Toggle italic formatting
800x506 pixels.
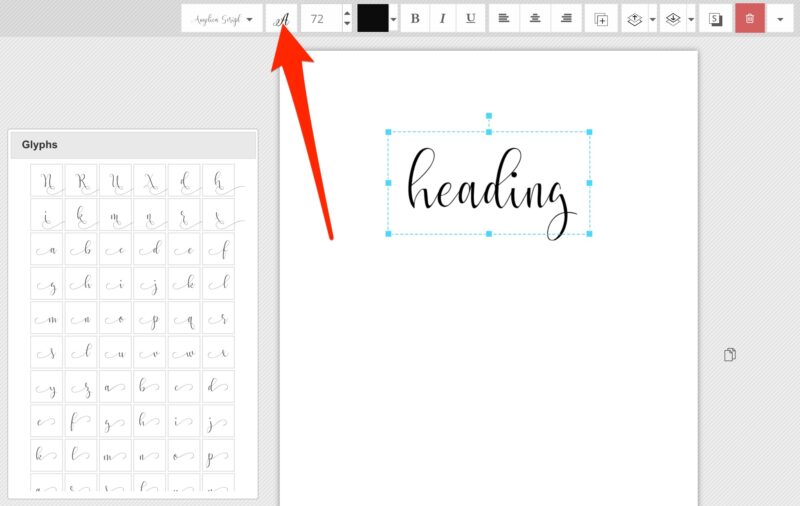coord(443,19)
